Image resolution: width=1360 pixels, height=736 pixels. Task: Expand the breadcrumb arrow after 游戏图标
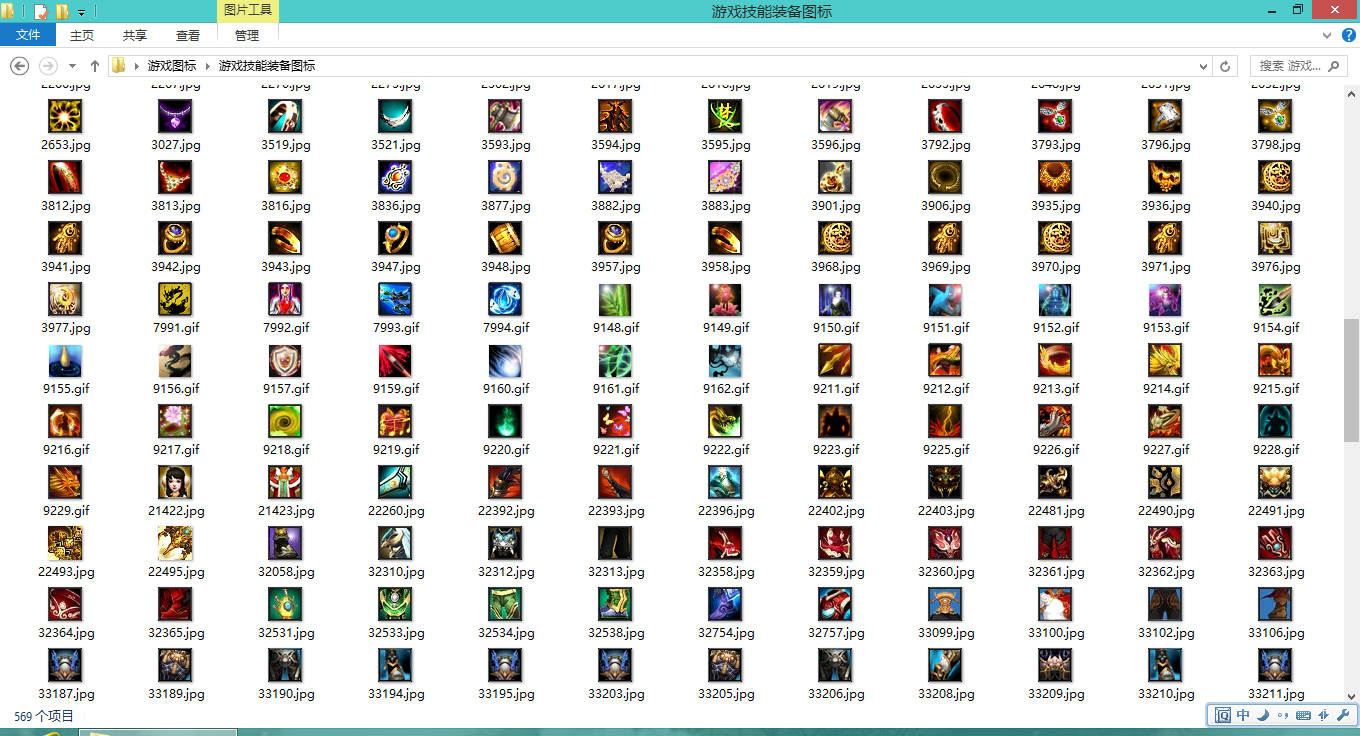click(x=208, y=66)
